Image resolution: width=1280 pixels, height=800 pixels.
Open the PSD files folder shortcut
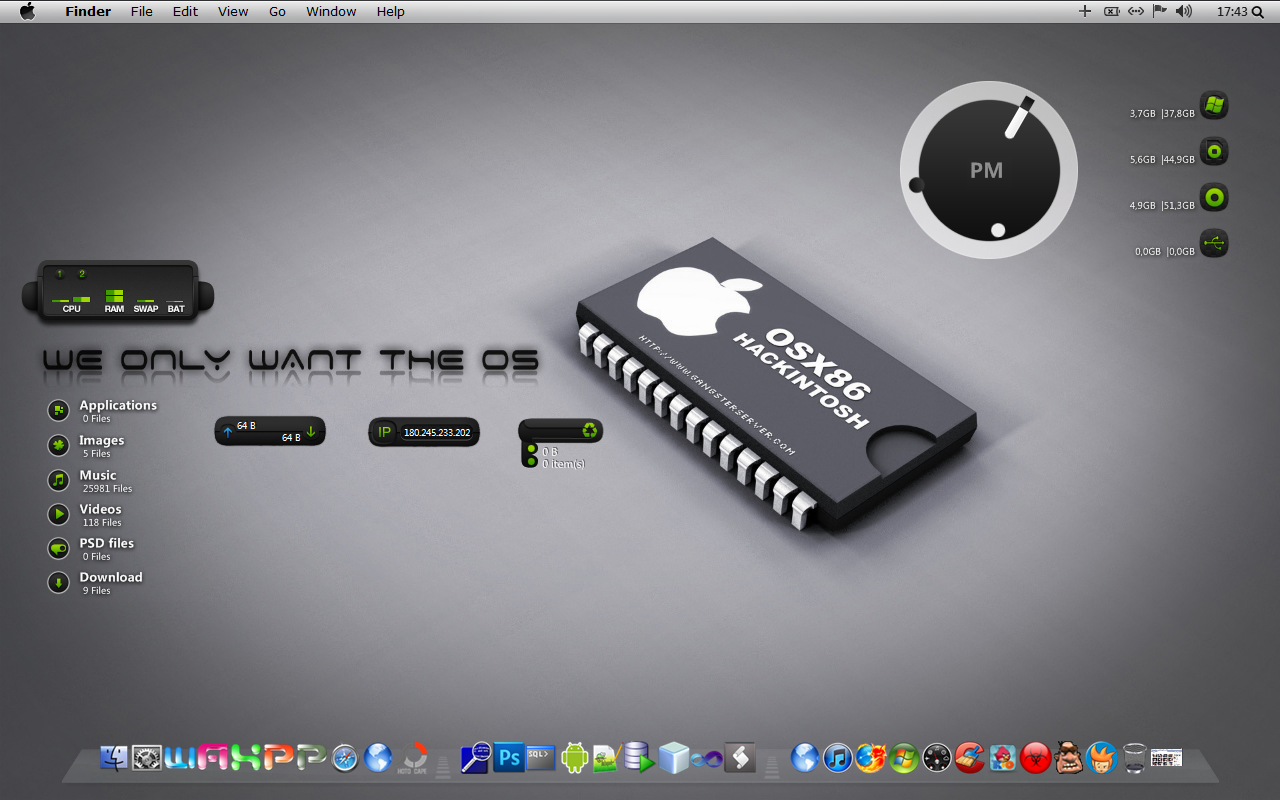click(91, 548)
